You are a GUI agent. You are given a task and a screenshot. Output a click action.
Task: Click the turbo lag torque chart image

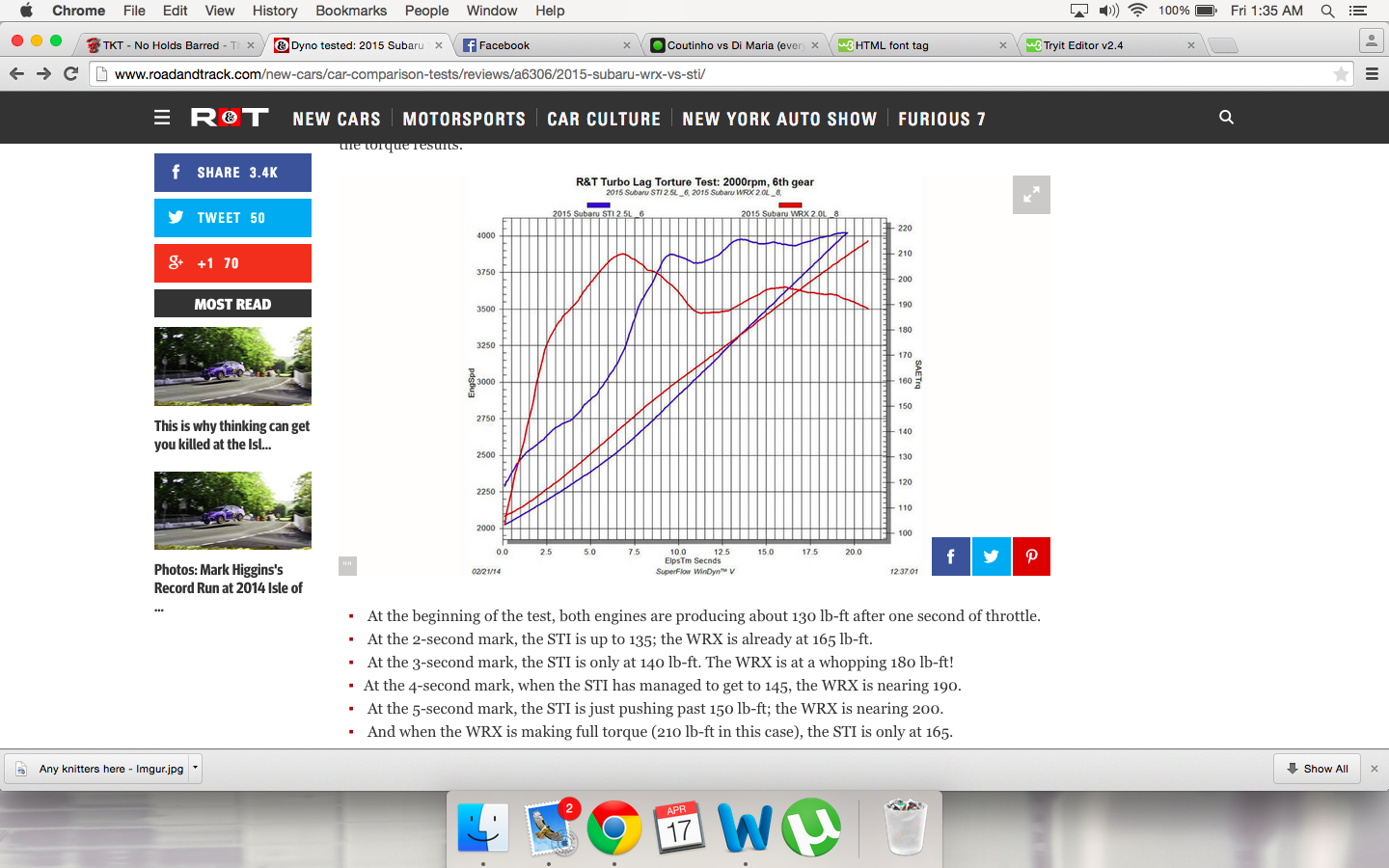[694, 376]
